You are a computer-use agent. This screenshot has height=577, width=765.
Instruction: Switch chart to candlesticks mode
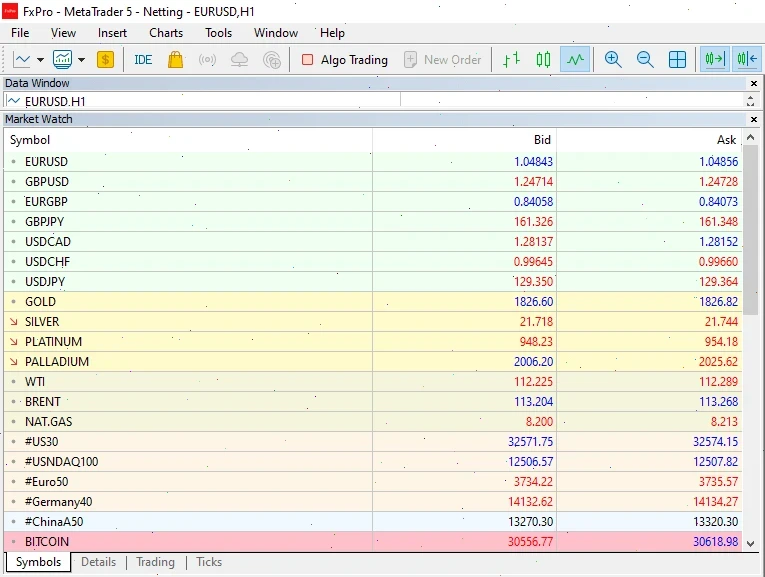pos(543,60)
